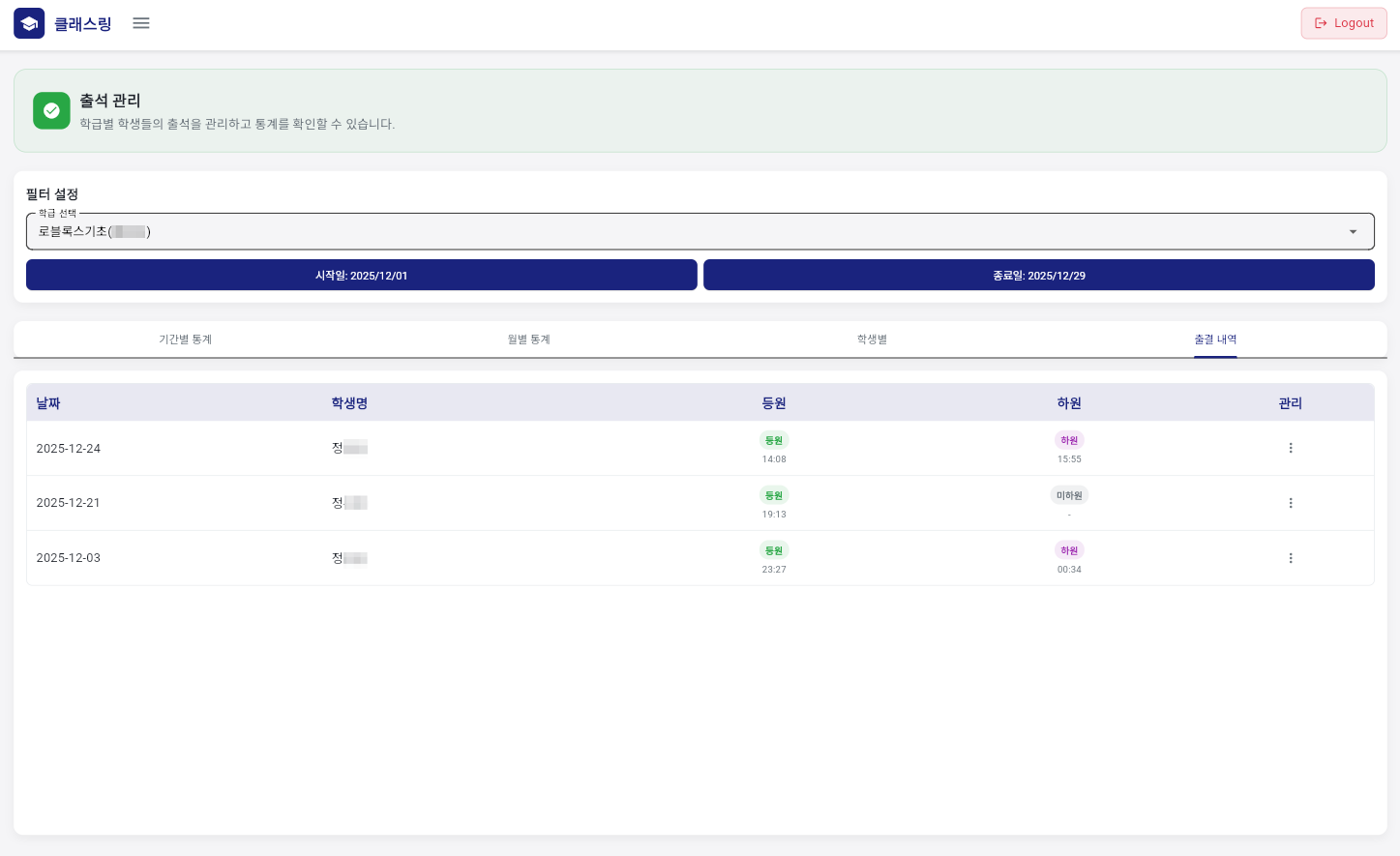The width and height of the screenshot is (1400, 856).
Task: Click the 날짜 column header
Action: 48,403
